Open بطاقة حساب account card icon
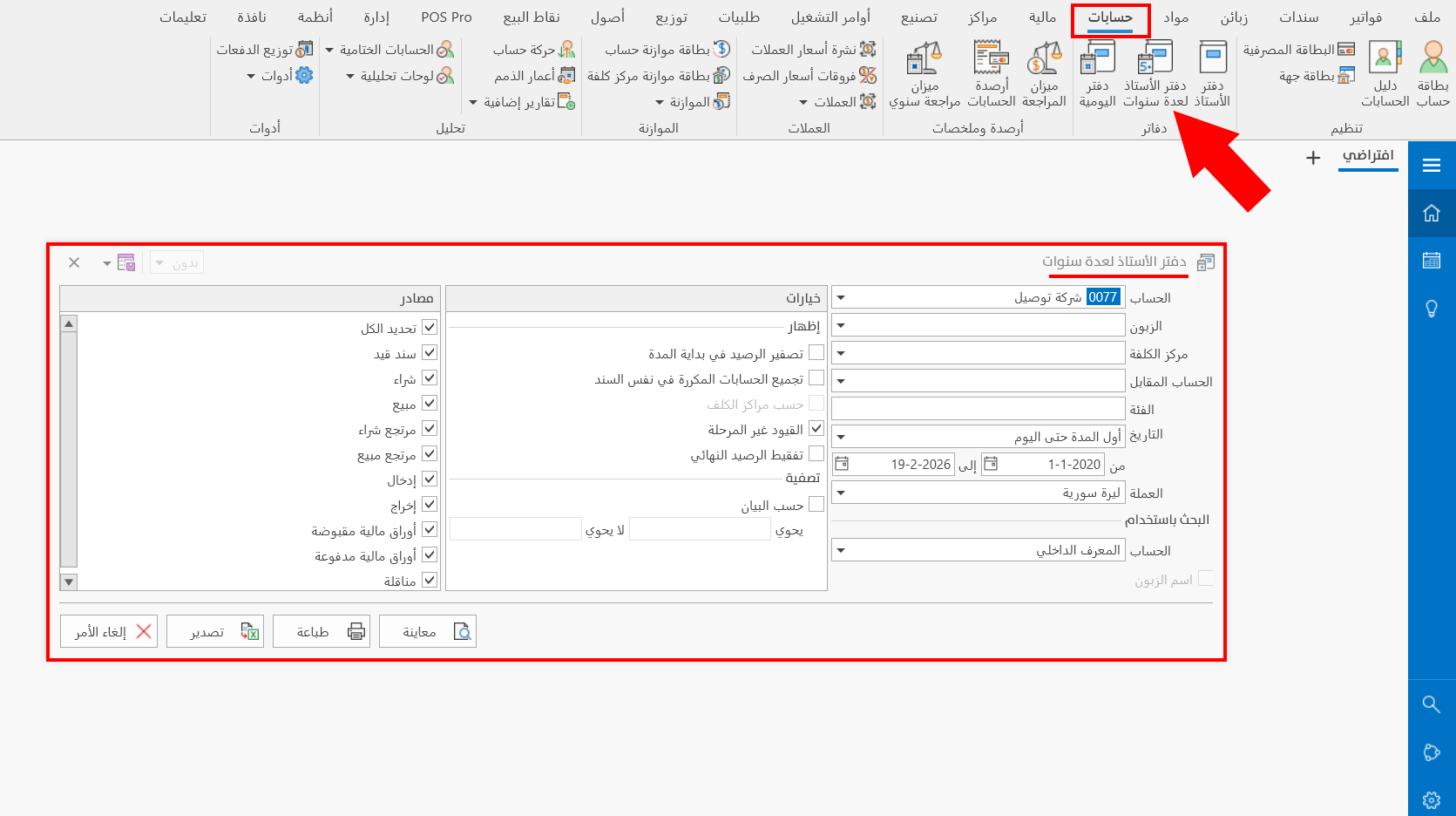The width and height of the screenshot is (1456, 816). [1433, 75]
